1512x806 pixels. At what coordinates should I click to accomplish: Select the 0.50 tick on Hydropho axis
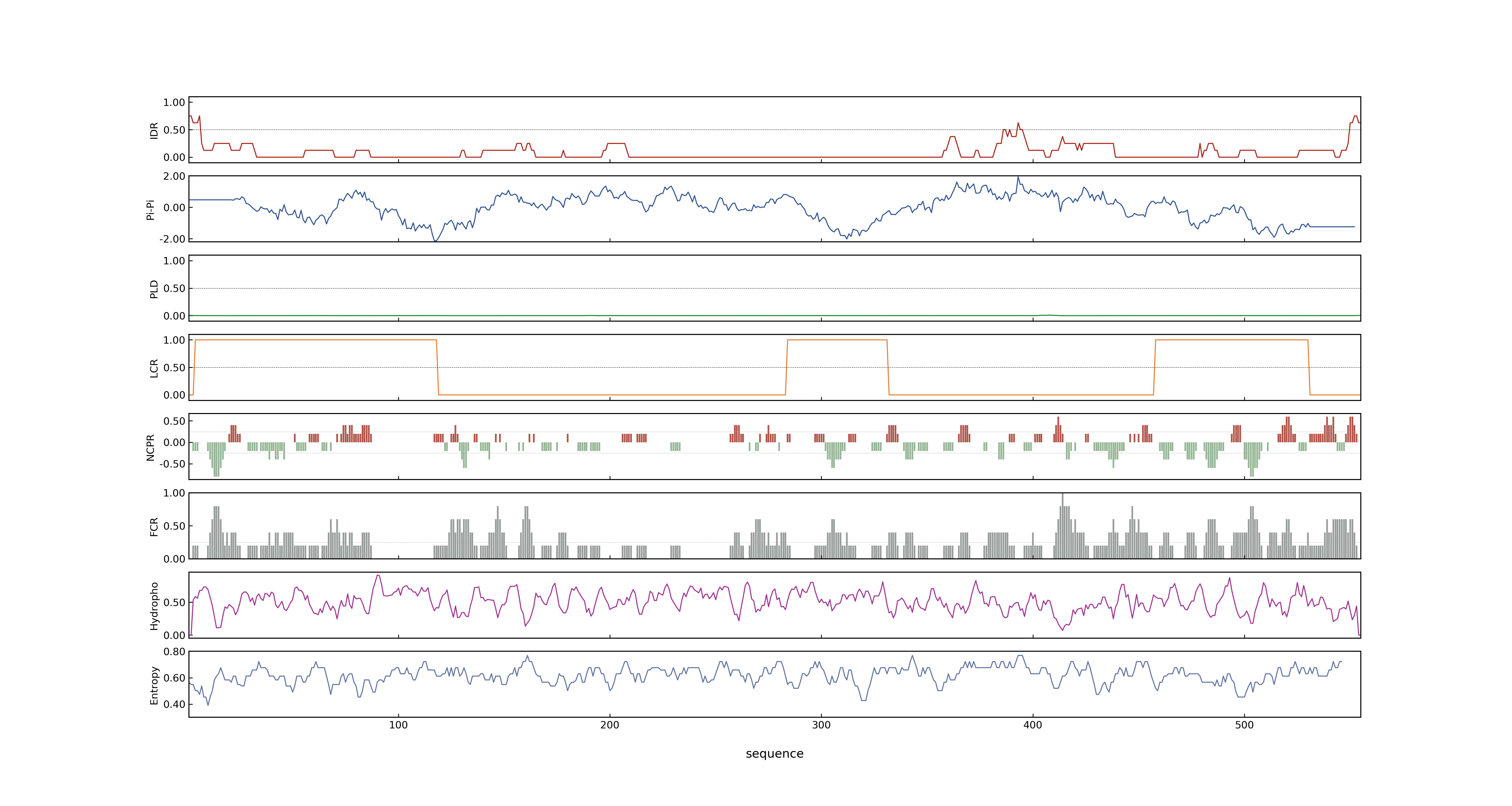(x=174, y=602)
